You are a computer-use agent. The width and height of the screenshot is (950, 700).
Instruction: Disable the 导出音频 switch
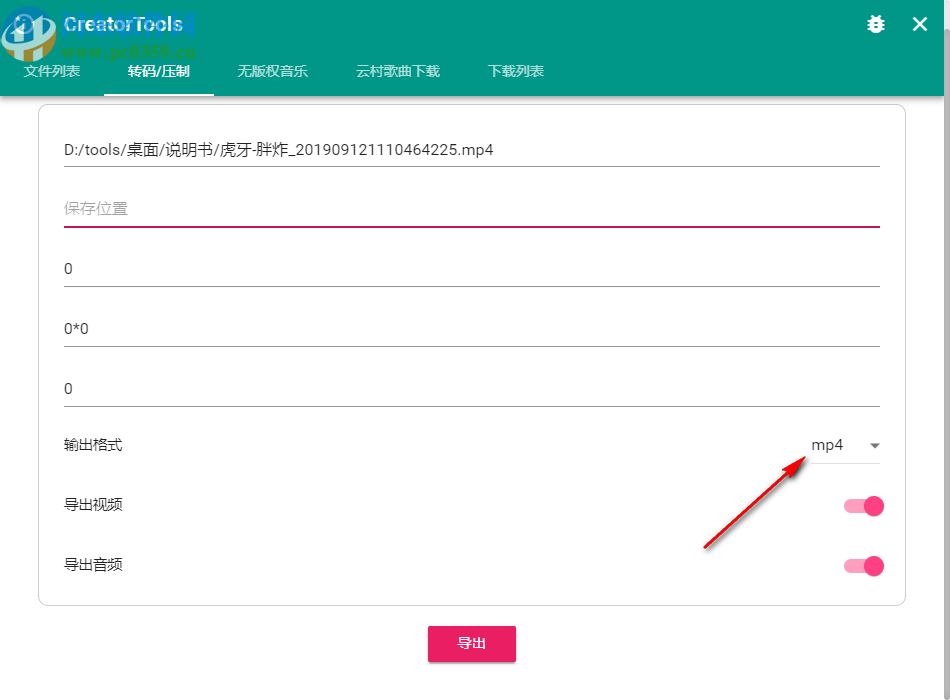point(864,565)
